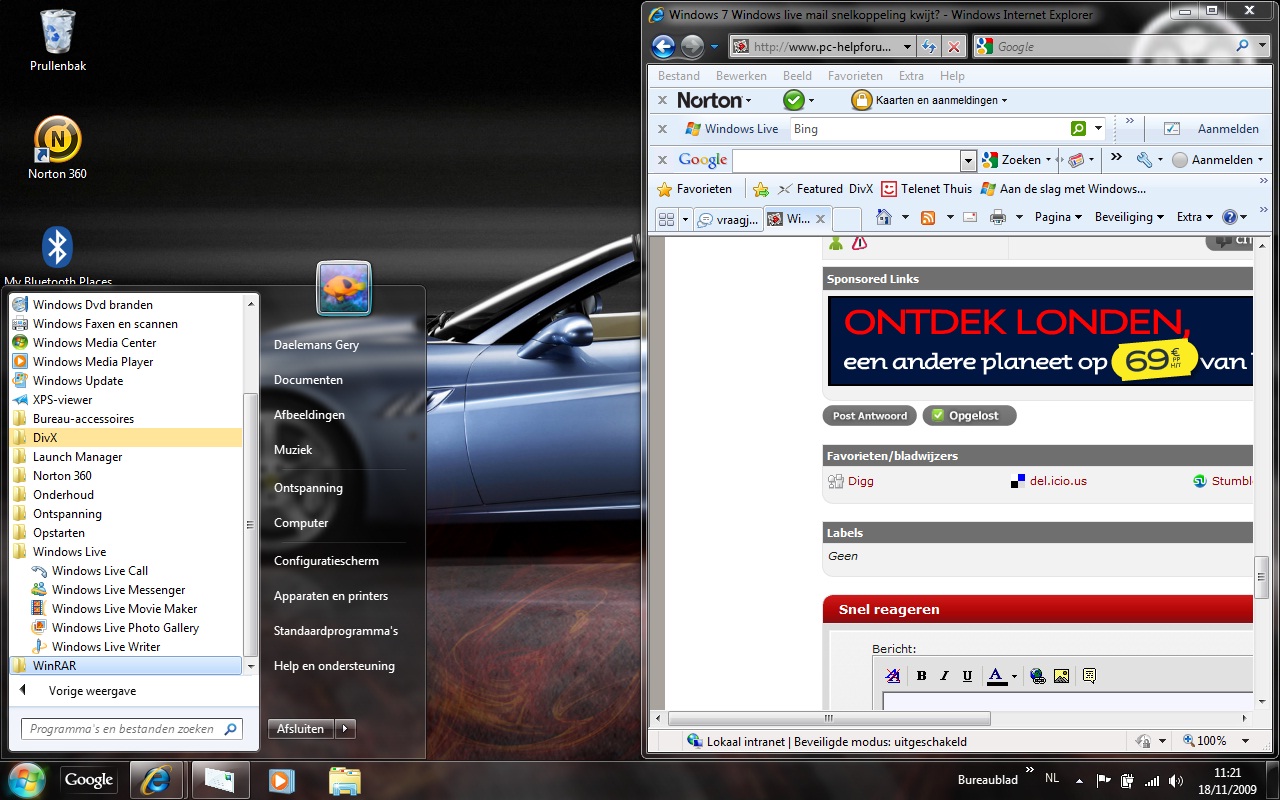Screen dimensions: 1280x800
Task: Close the Google toolbar with its X
Action: pyautogui.click(x=662, y=160)
